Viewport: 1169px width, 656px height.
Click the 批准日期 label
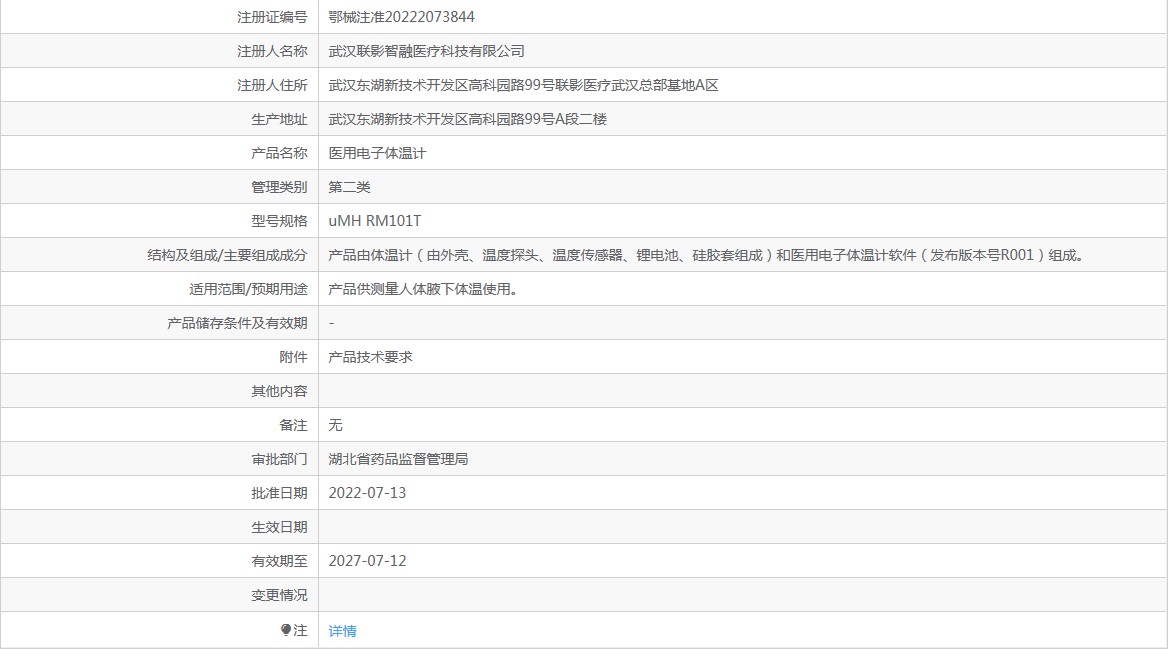click(279, 493)
